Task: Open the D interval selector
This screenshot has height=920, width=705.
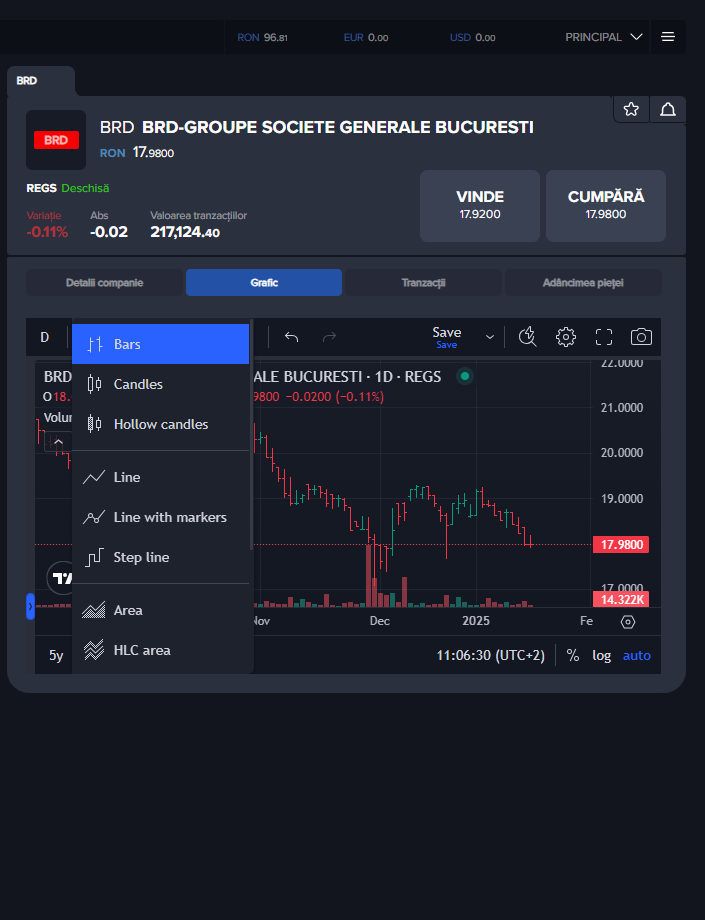Action: [45, 337]
